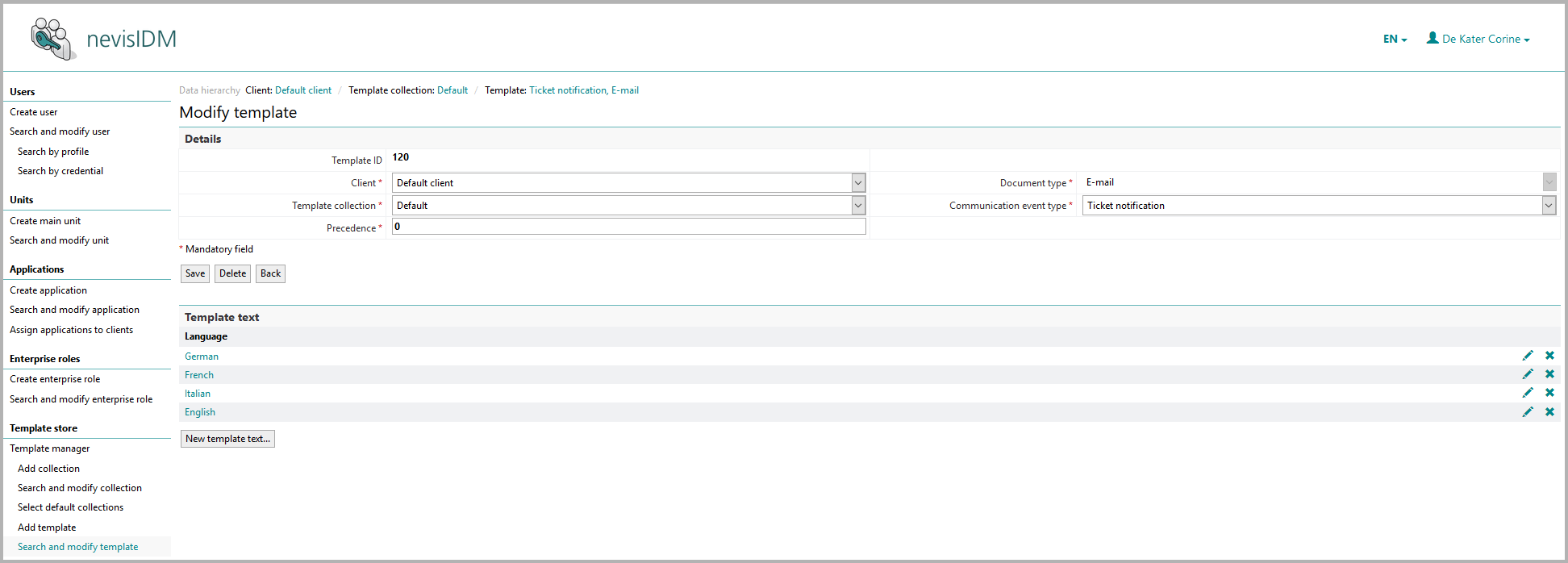Click the New template text button
The width and height of the screenshot is (1568, 563).
click(x=227, y=439)
